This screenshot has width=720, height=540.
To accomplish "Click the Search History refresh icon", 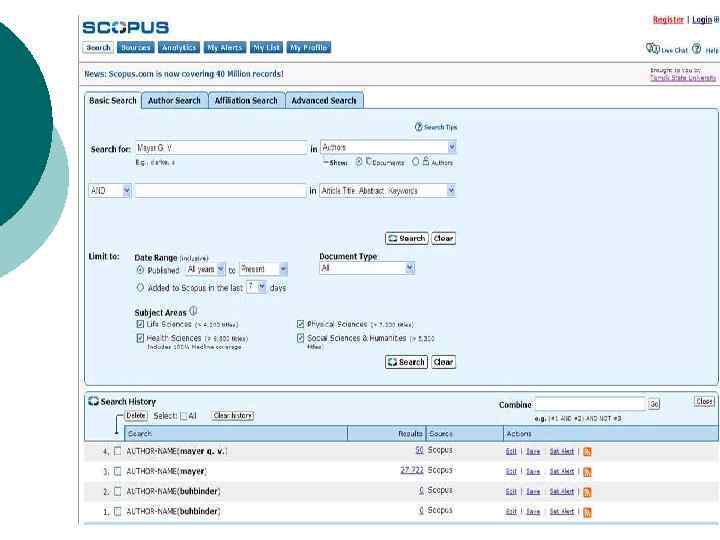I will pyautogui.click(x=93, y=401).
